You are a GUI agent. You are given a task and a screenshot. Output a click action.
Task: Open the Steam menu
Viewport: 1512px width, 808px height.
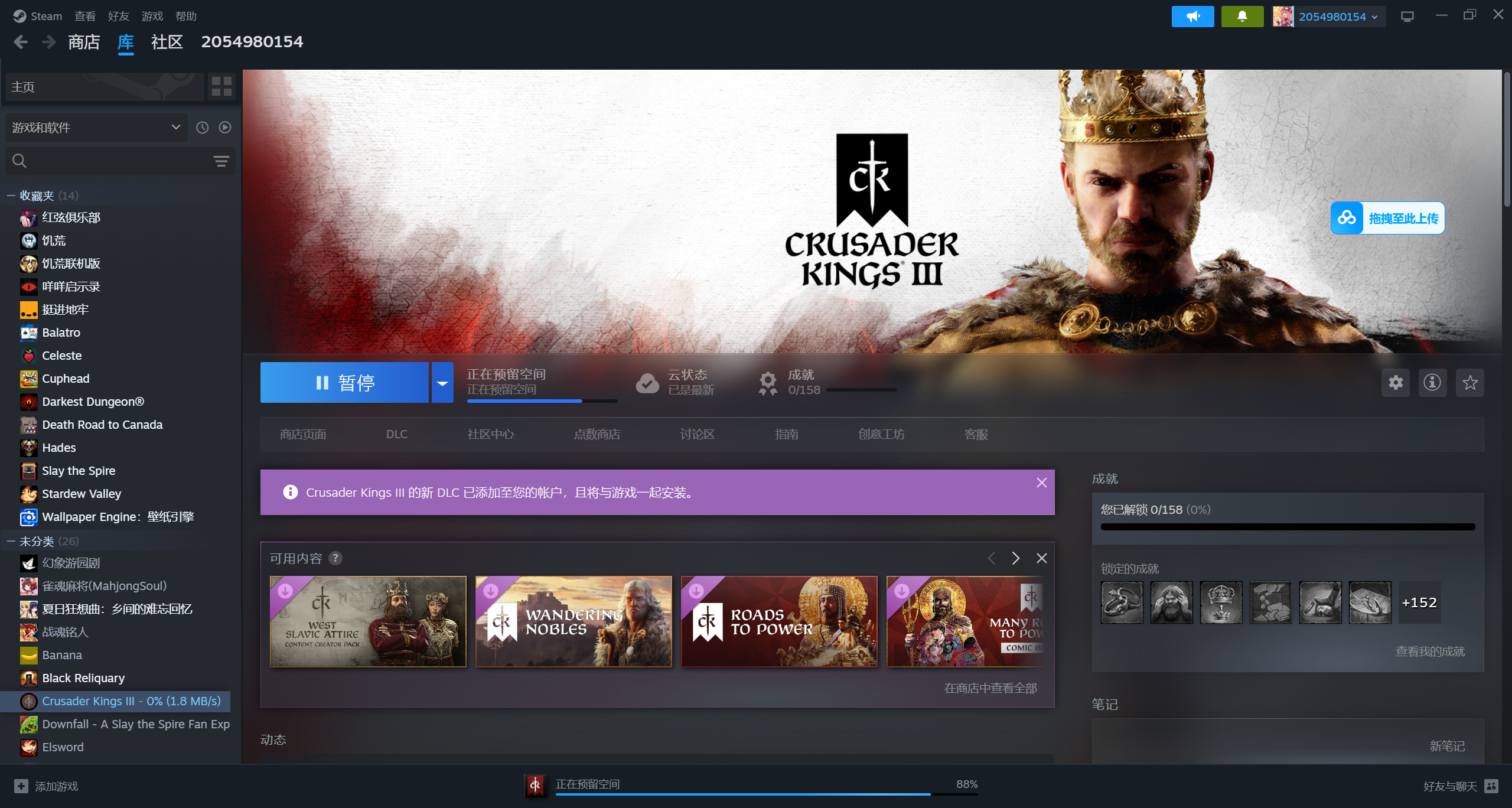pos(46,16)
